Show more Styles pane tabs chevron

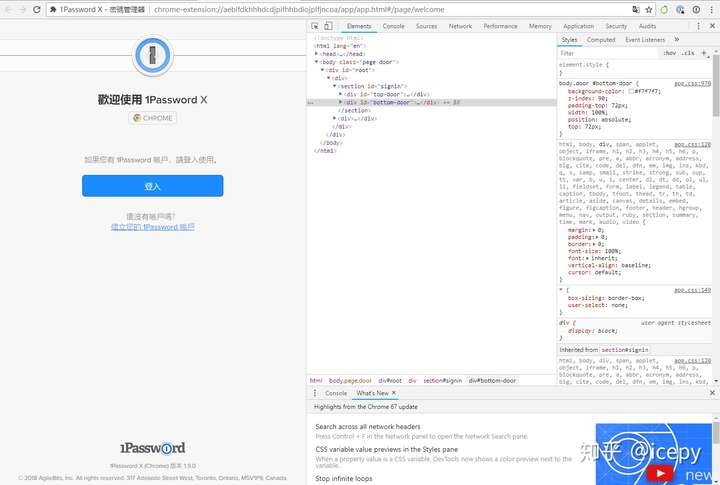[x=676, y=39]
